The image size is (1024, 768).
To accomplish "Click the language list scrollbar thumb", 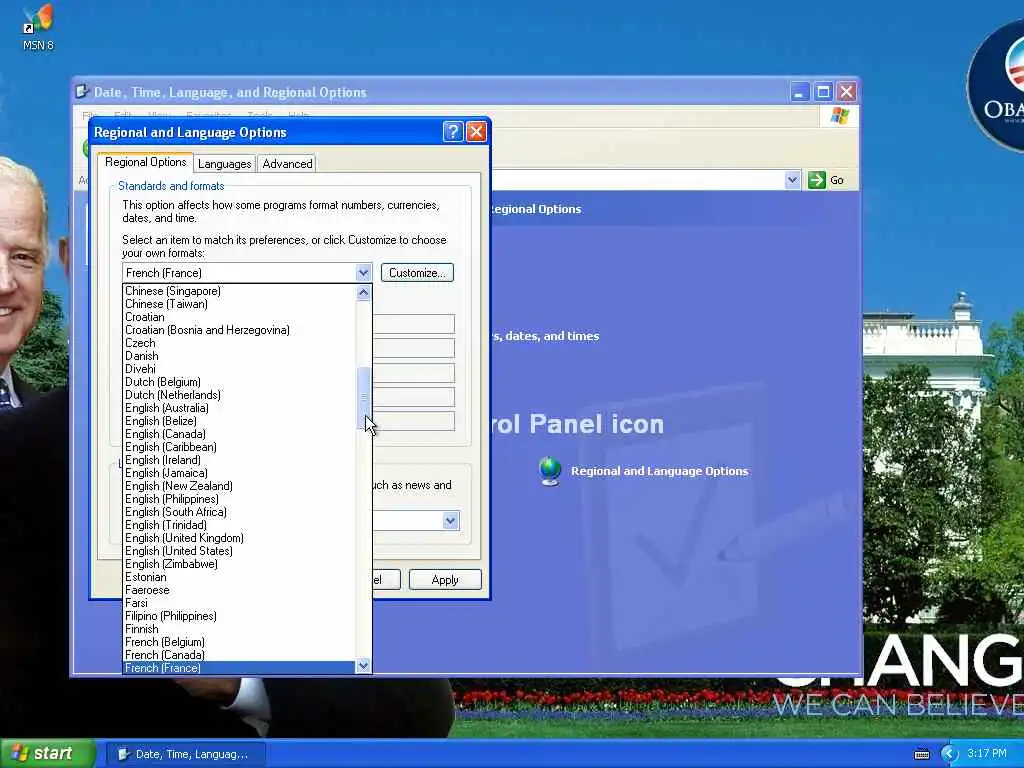I will click(x=363, y=398).
